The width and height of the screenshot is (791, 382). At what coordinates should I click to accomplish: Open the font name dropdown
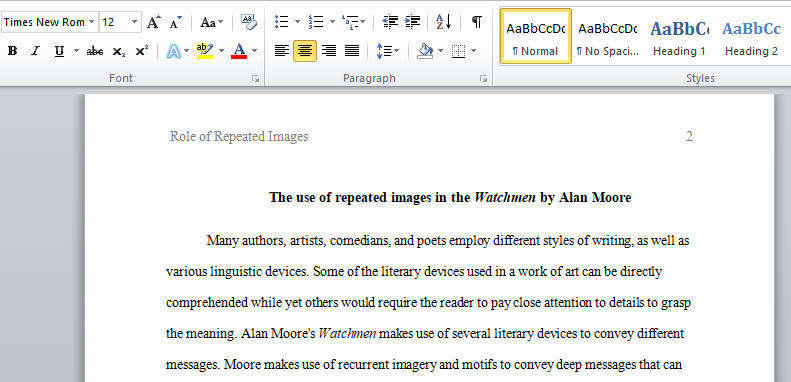pyautogui.click(x=91, y=22)
